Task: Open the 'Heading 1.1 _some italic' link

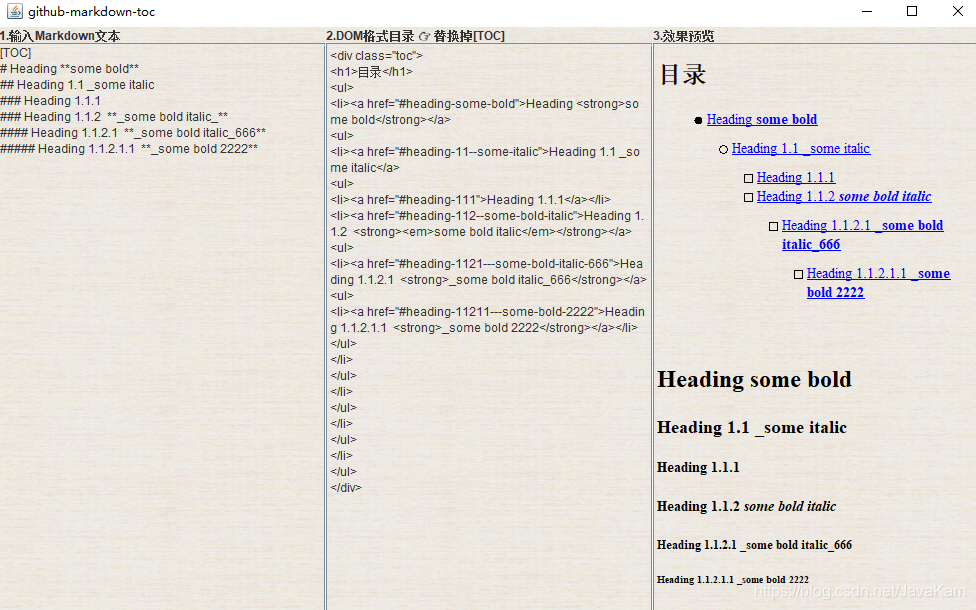Action: [x=800, y=149]
